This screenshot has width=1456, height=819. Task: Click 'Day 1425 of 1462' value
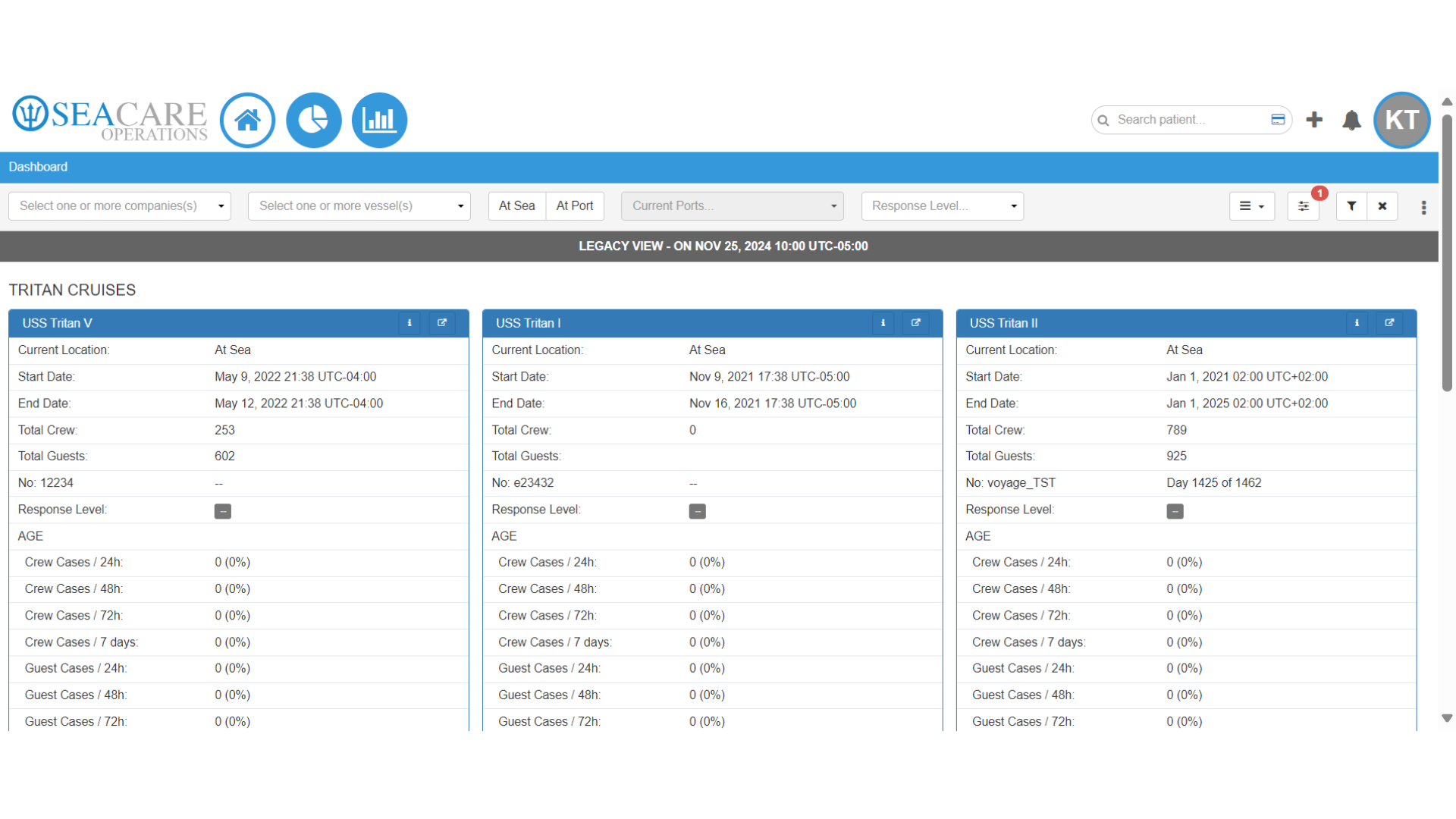(1214, 483)
